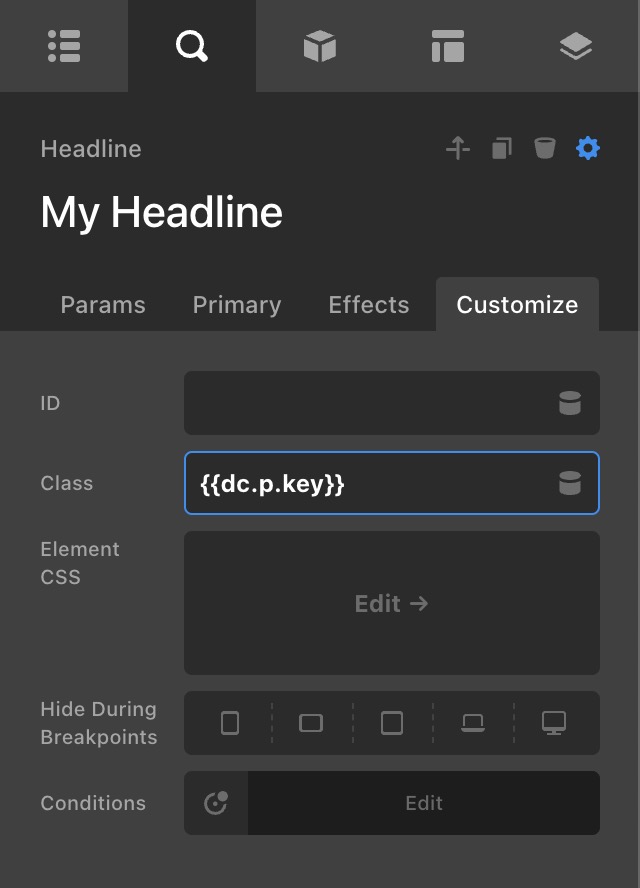640x888 pixels.
Task: Switch to the Params tab
Action: point(103,305)
